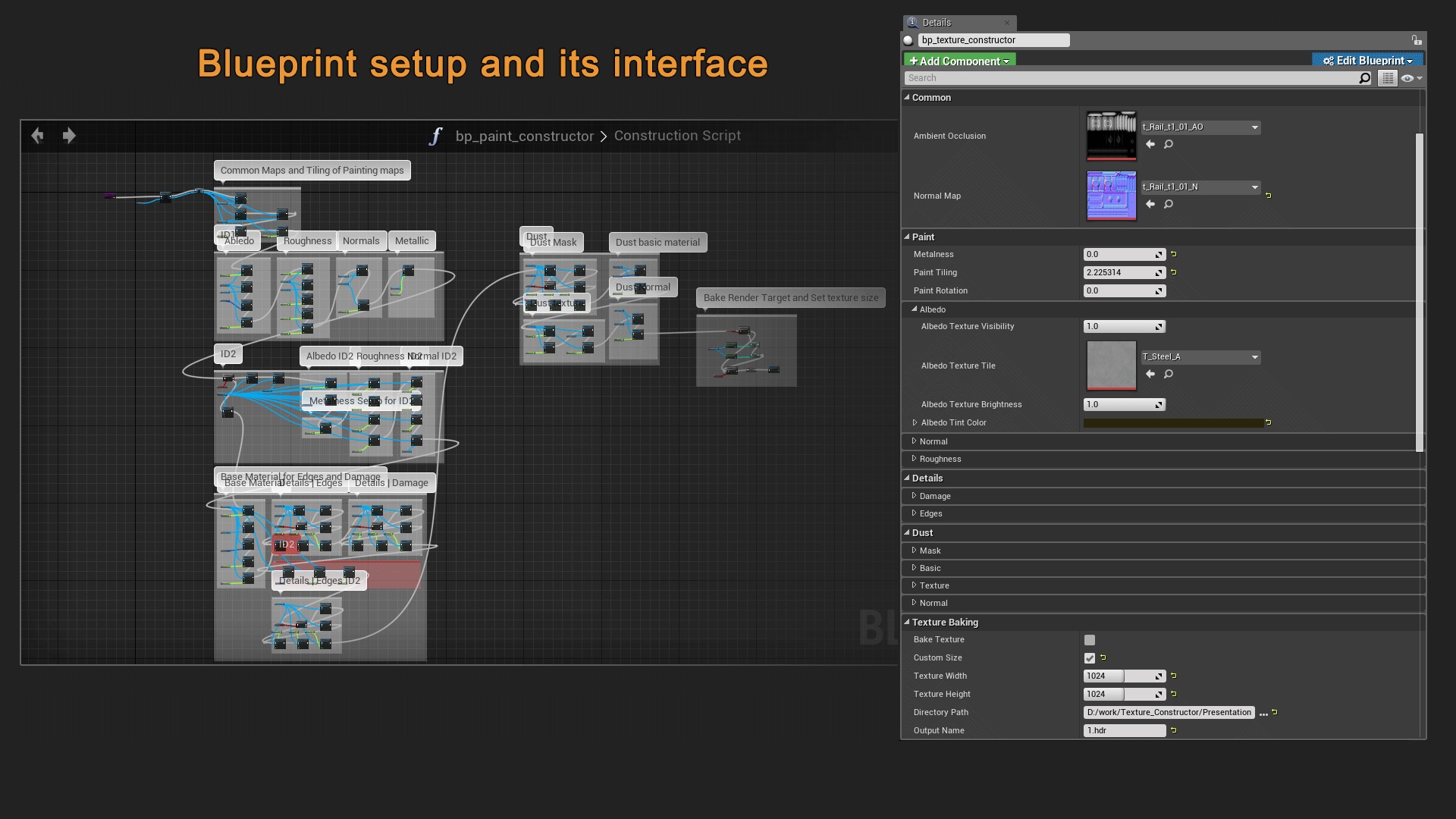
Task: Edit the Output Name field showing 1.hdr
Action: pyautogui.click(x=1125, y=730)
